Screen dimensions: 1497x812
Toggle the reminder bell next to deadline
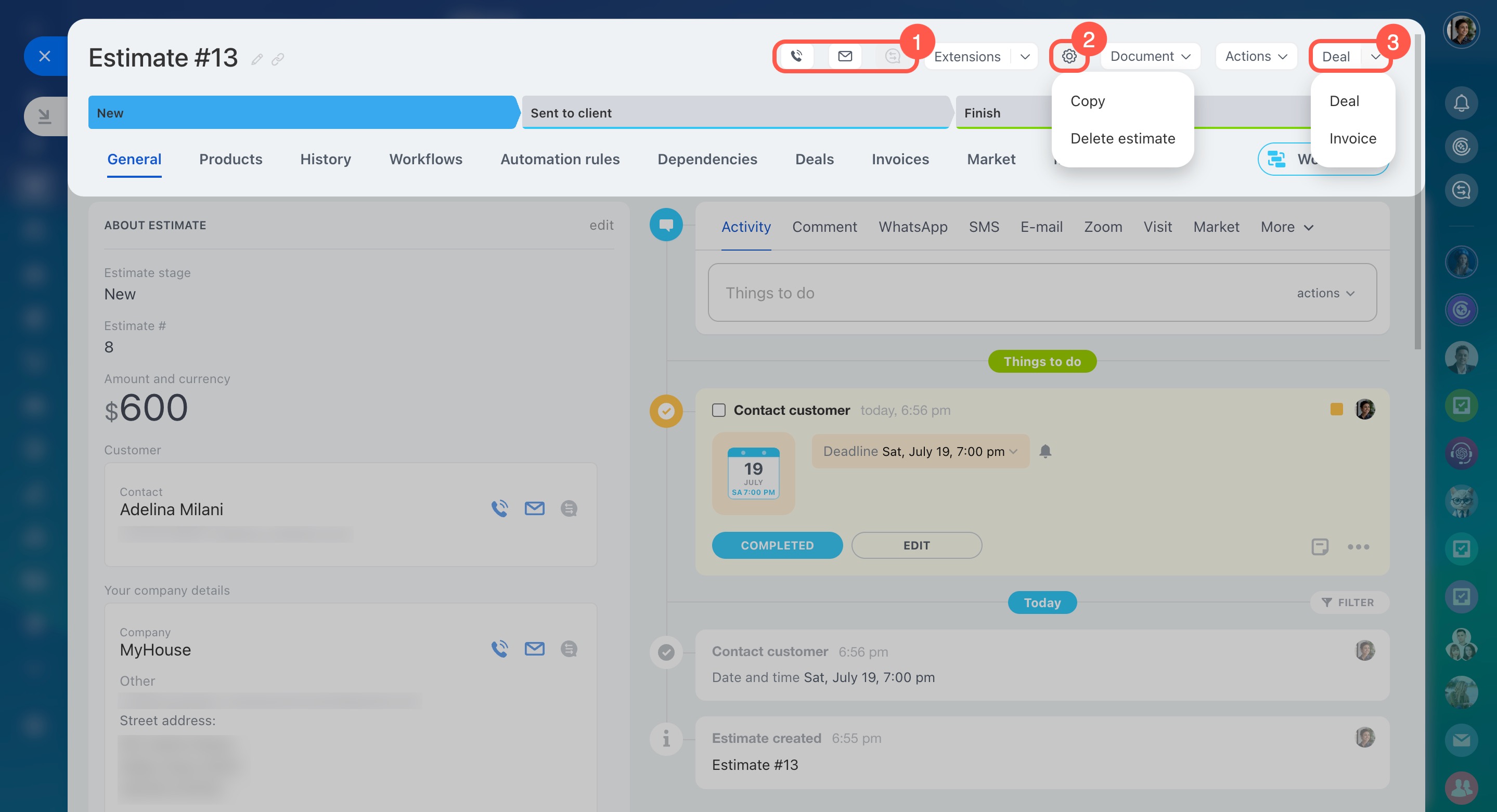1045,451
